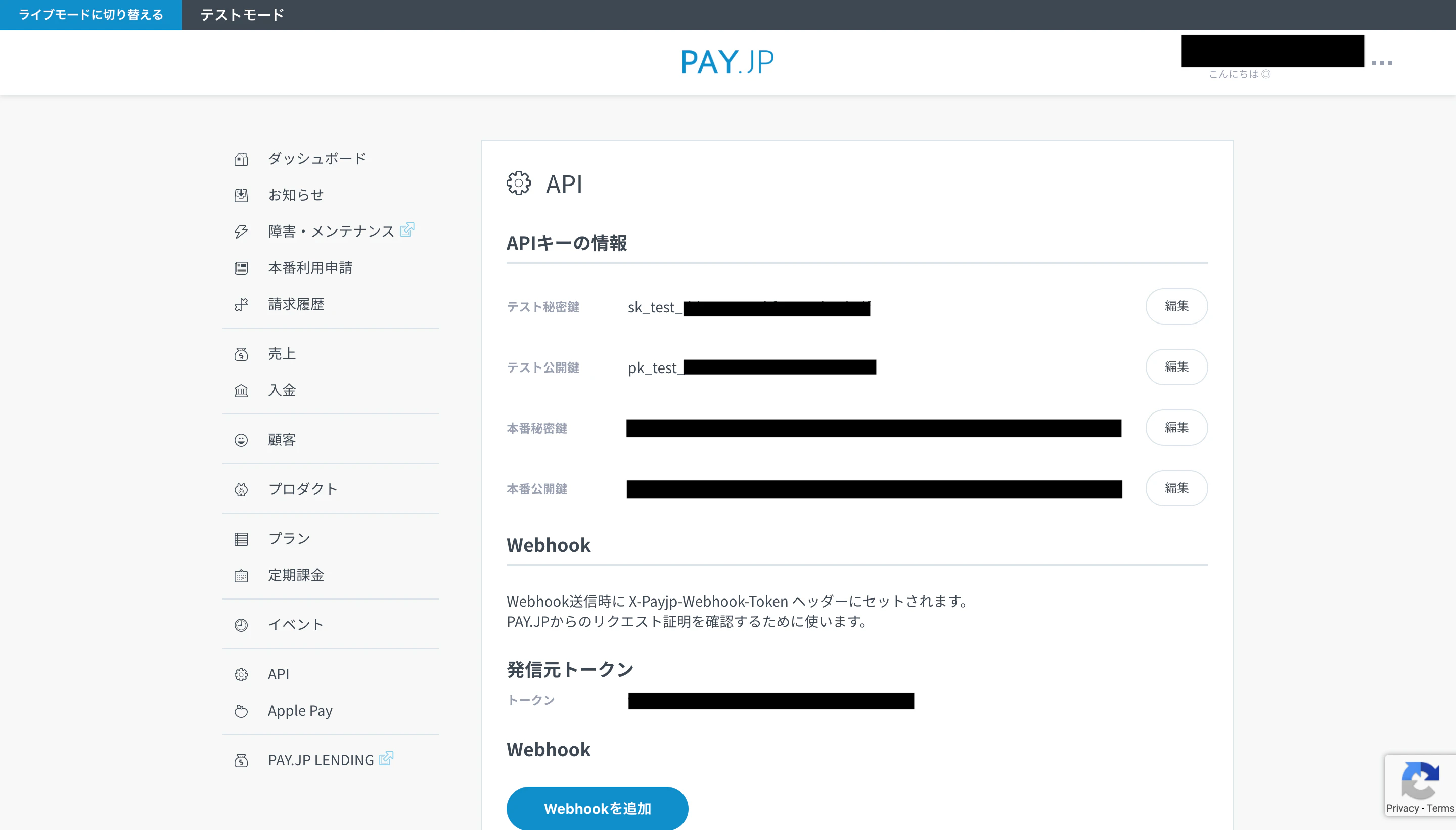Click the PAY.JP logo
The image size is (1456, 830).
[x=727, y=62]
